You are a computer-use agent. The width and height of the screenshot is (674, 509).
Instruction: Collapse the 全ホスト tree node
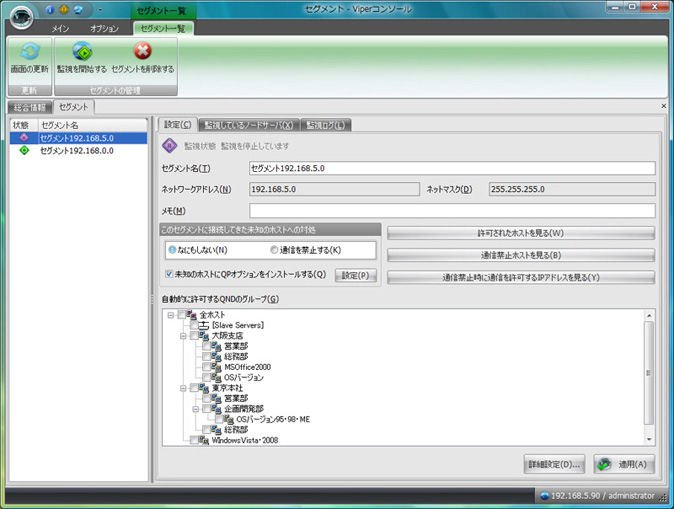coord(171,315)
